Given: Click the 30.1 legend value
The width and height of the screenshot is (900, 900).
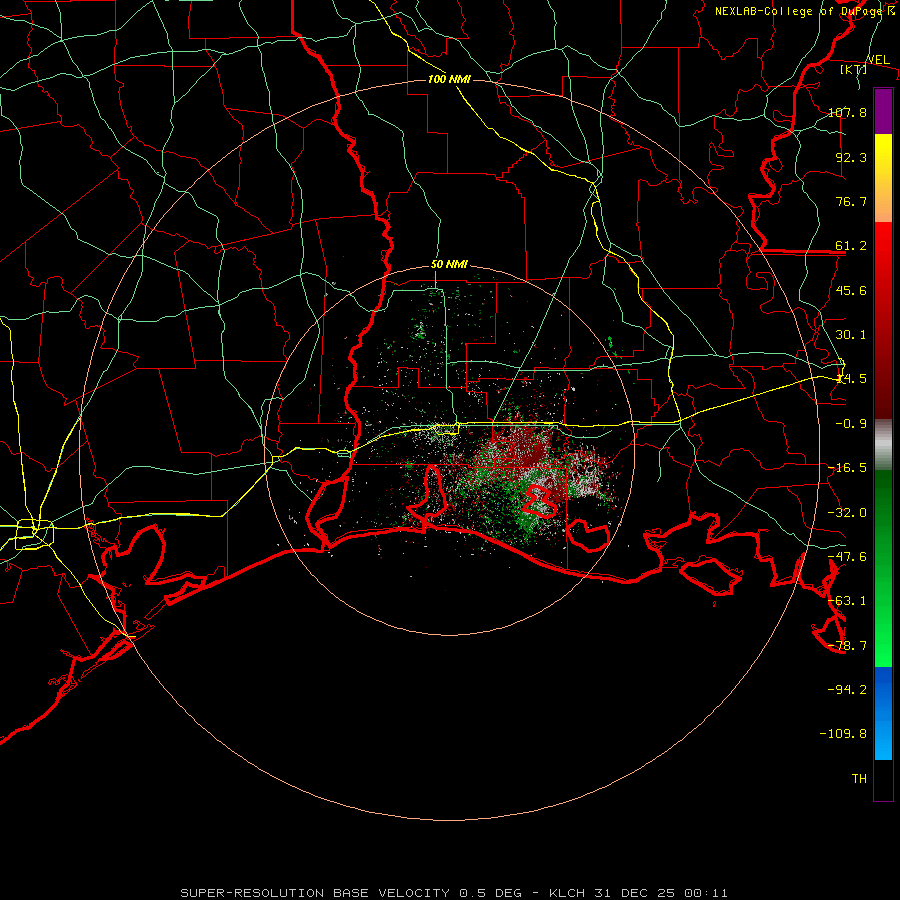Looking at the screenshot, I should [x=851, y=335].
